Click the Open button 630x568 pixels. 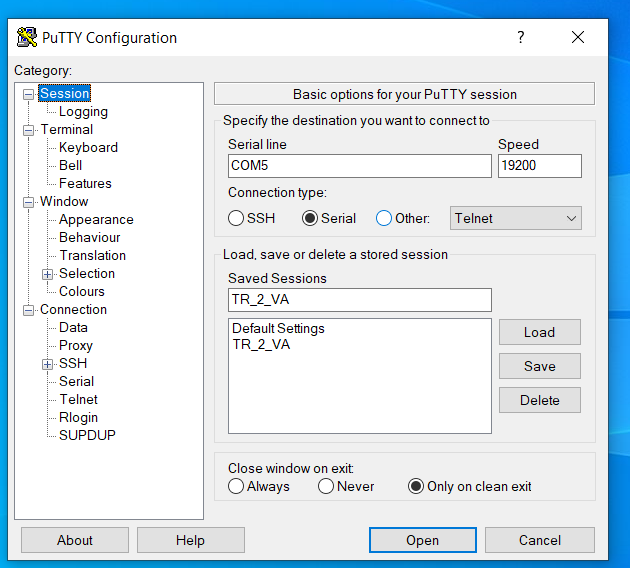(423, 540)
